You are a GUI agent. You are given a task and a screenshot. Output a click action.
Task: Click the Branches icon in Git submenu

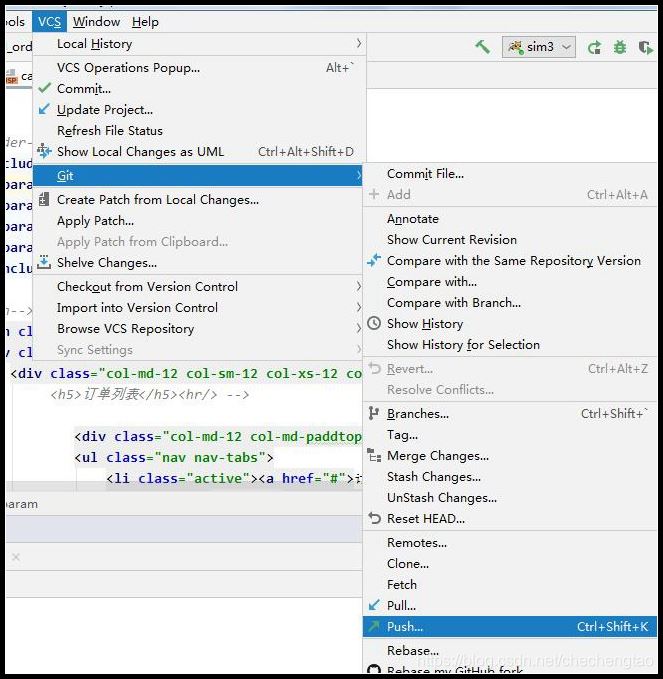374,413
